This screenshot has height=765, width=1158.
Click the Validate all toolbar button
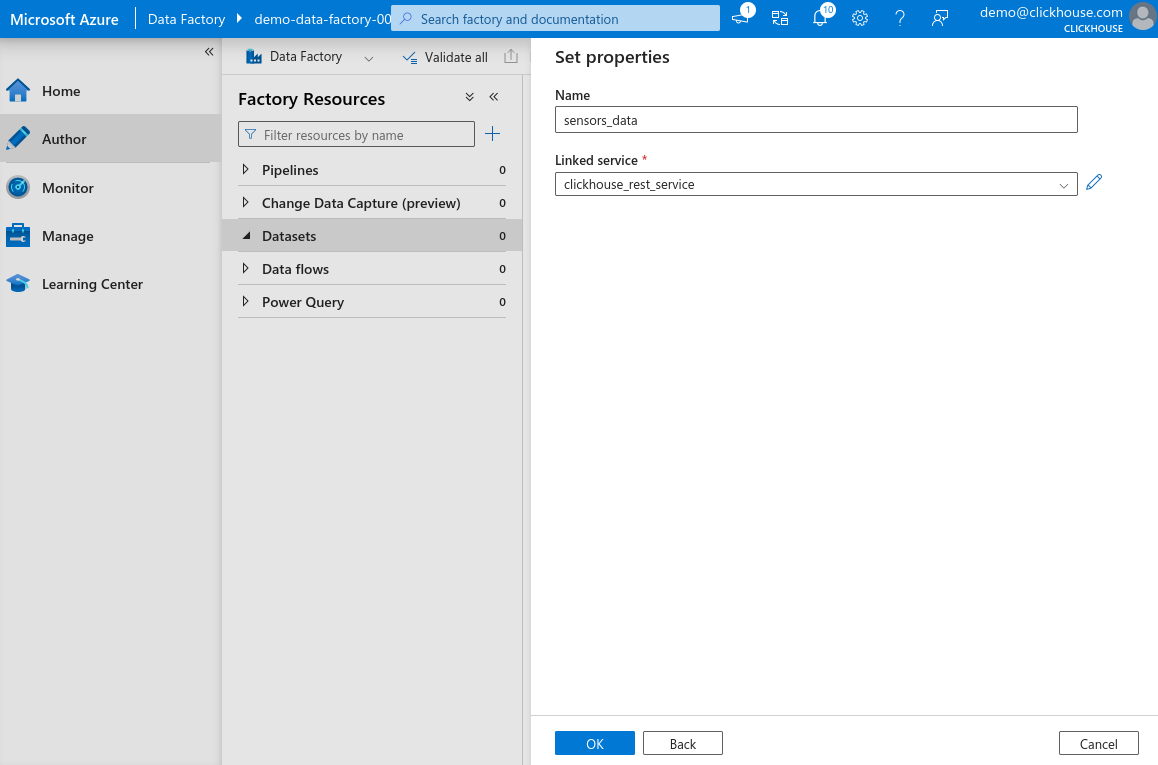pos(445,57)
